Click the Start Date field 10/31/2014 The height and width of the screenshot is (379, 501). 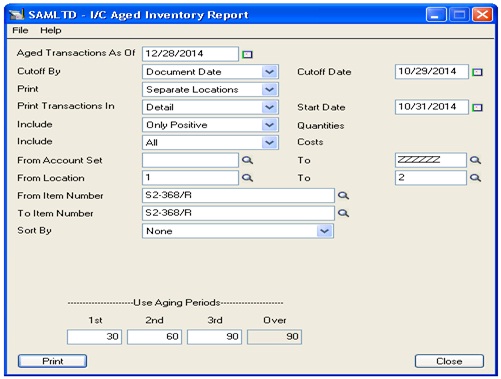(432, 107)
